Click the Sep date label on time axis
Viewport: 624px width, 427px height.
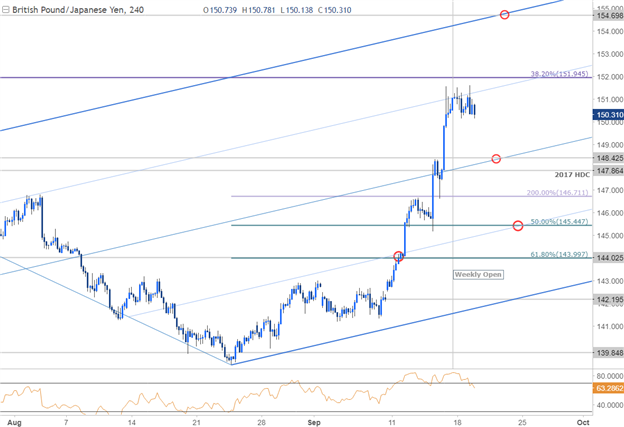point(314,422)
